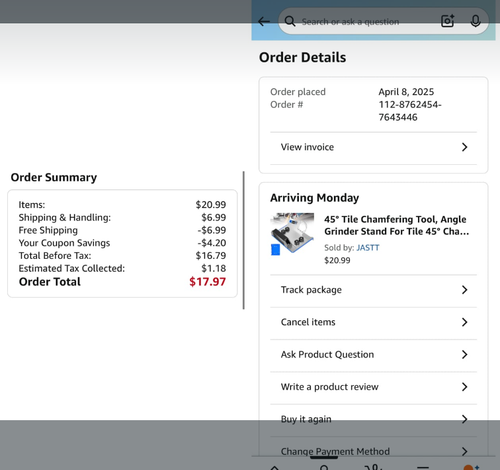Open View invoice
This screenshot has width=500, height=470.
(373, 147)
